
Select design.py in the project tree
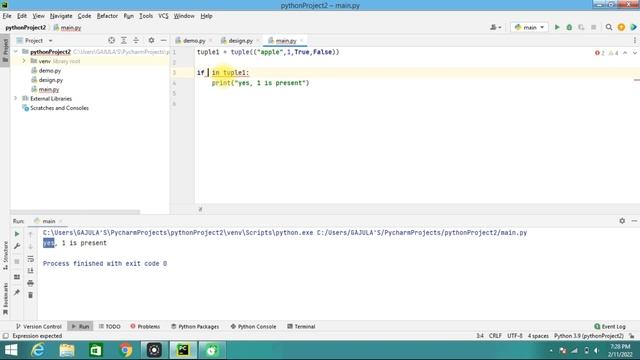point(51,80)
